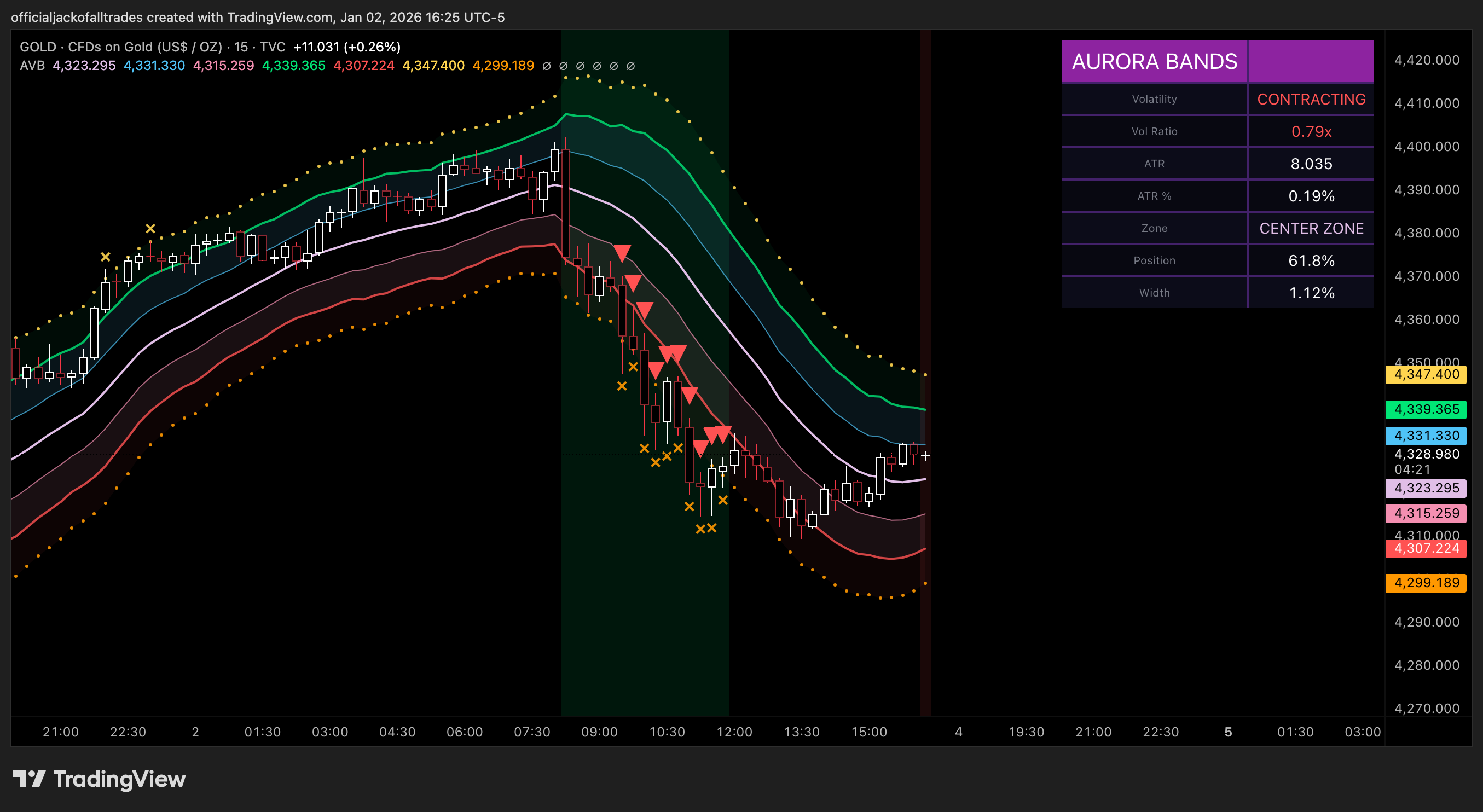The width and height of the screenshot is (1483, 812).
Task: Click the current price 4,328.980 label
Action: coord(1427,454)
